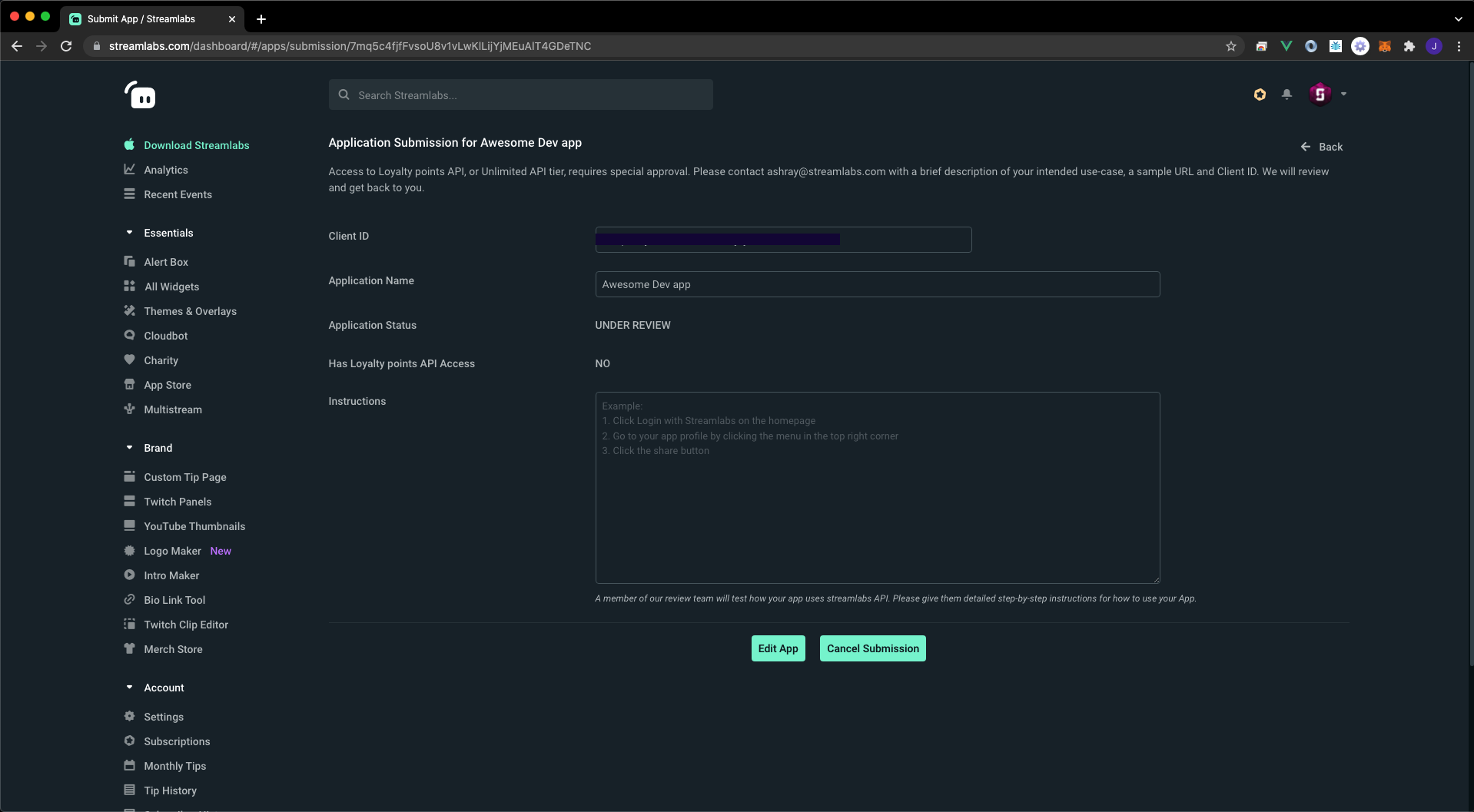Click the YouTube Thumbnails icon
This screenshot has width=1474, height=812.
[129, 525]
